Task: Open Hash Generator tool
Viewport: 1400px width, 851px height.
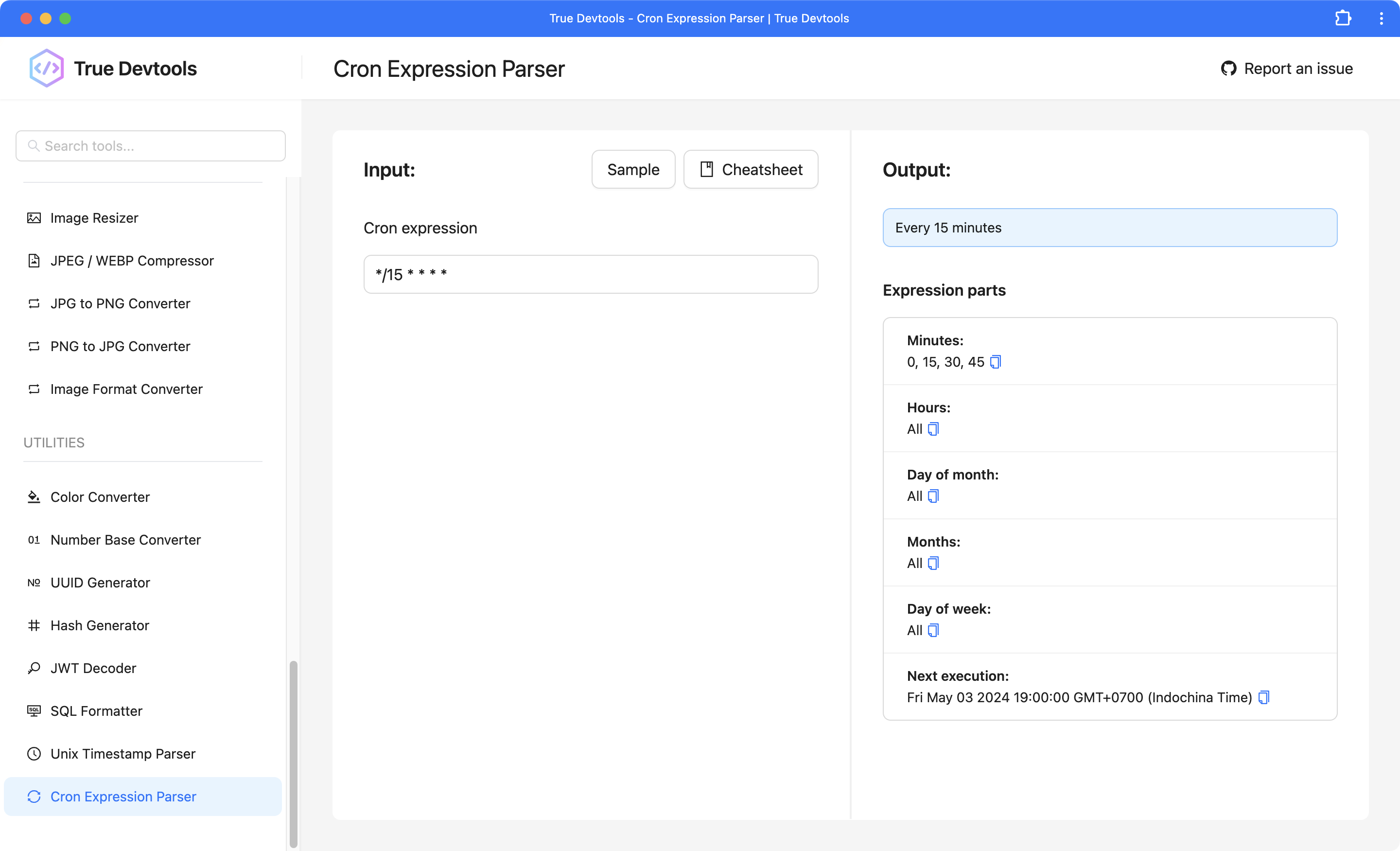Action: (x=142, y=625)
